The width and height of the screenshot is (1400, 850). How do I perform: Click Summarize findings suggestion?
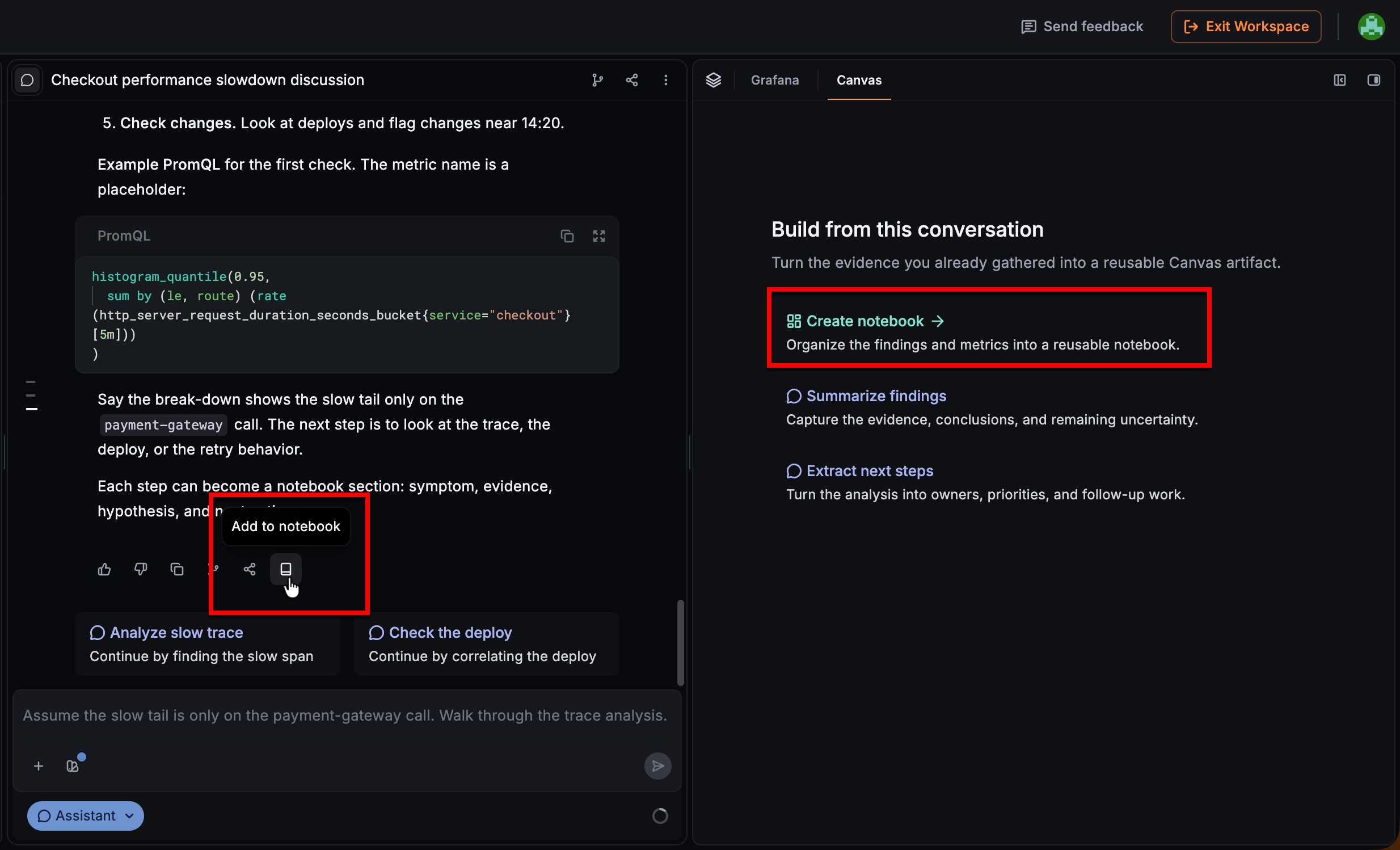coord(866,396)
